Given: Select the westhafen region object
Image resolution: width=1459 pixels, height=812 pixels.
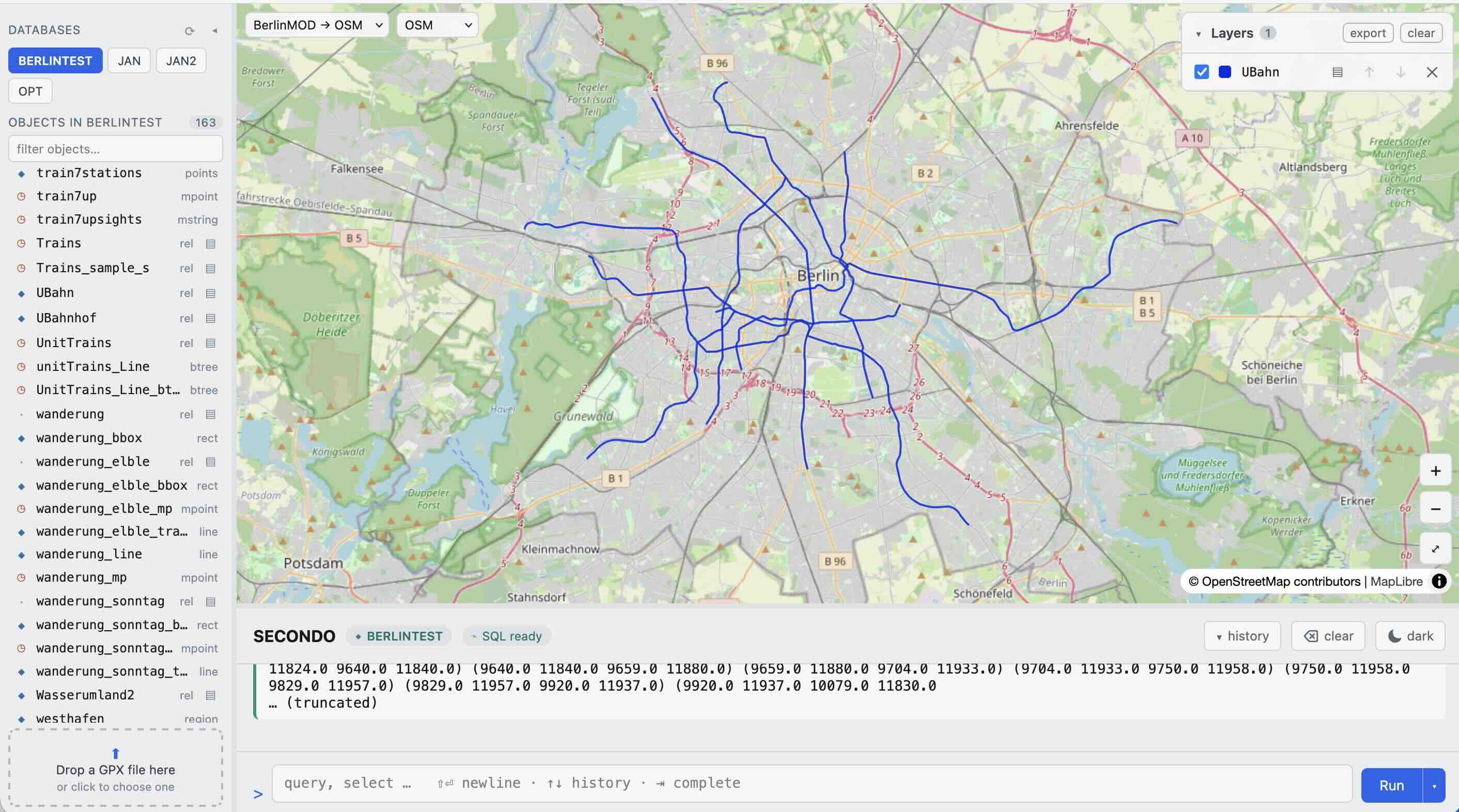Looking at the screenshot, I should pyautogui.click(x=116, y=718).
